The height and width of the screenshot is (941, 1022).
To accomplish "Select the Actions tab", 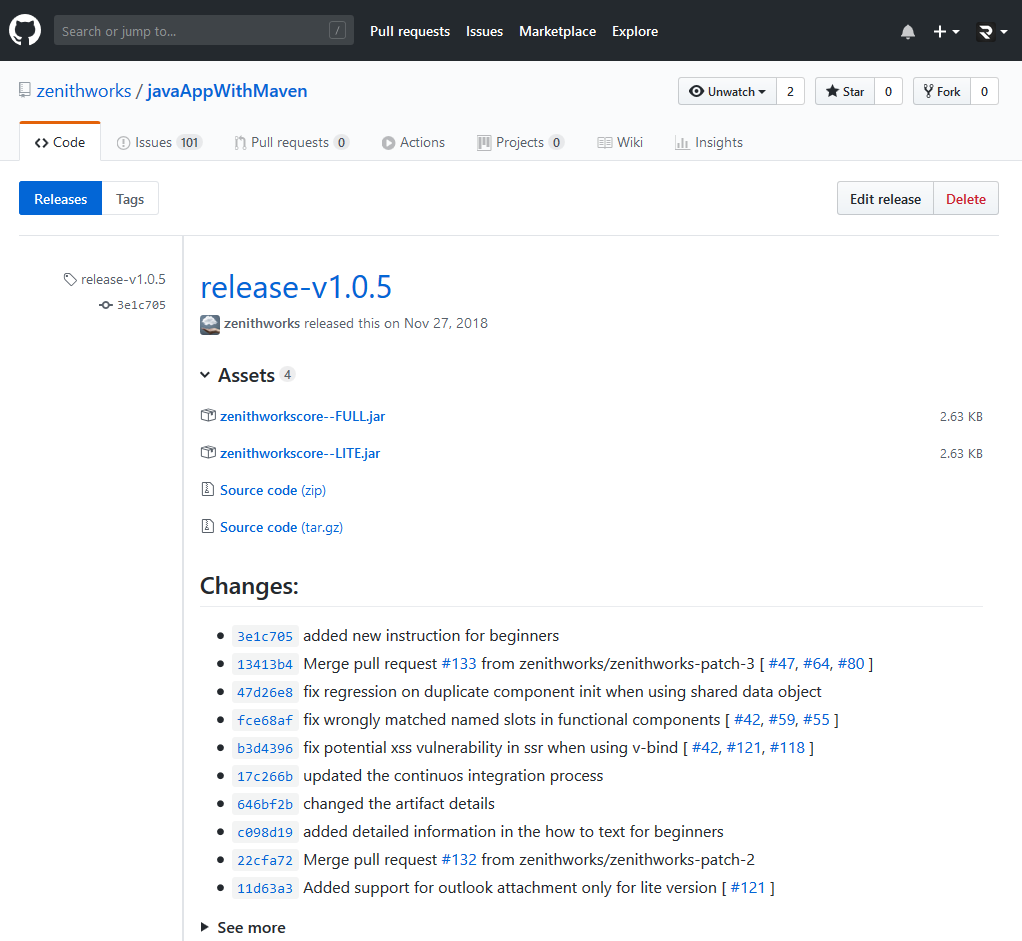I will pos(413,142).
